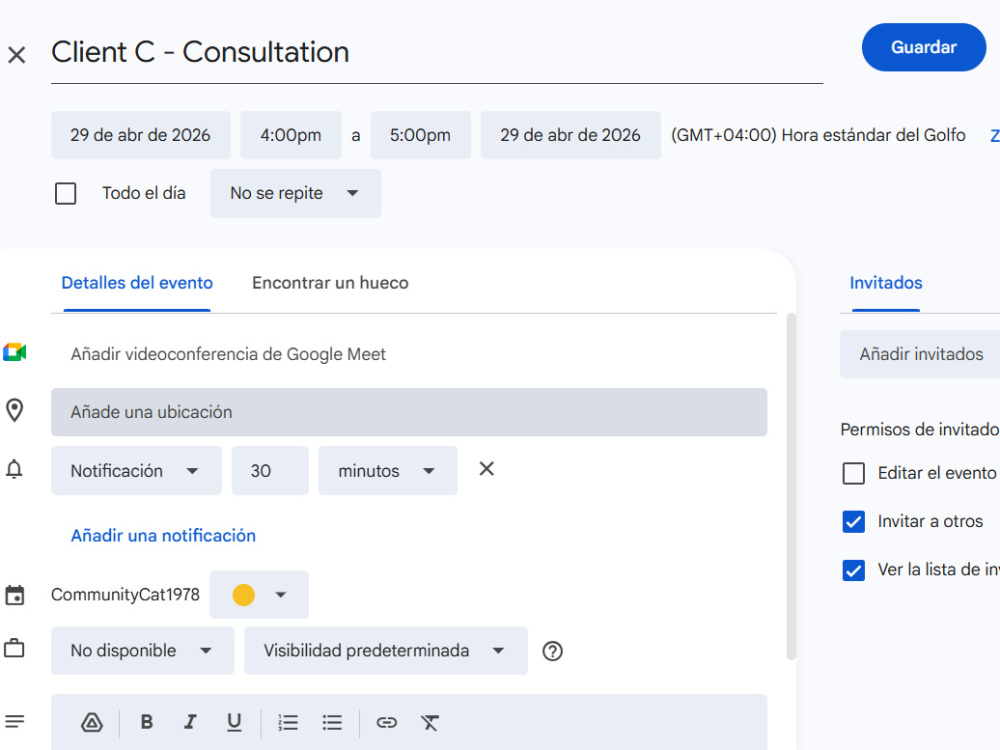Click the location pin icon
Screen dimensions: 1000x750
coord(14,411)
